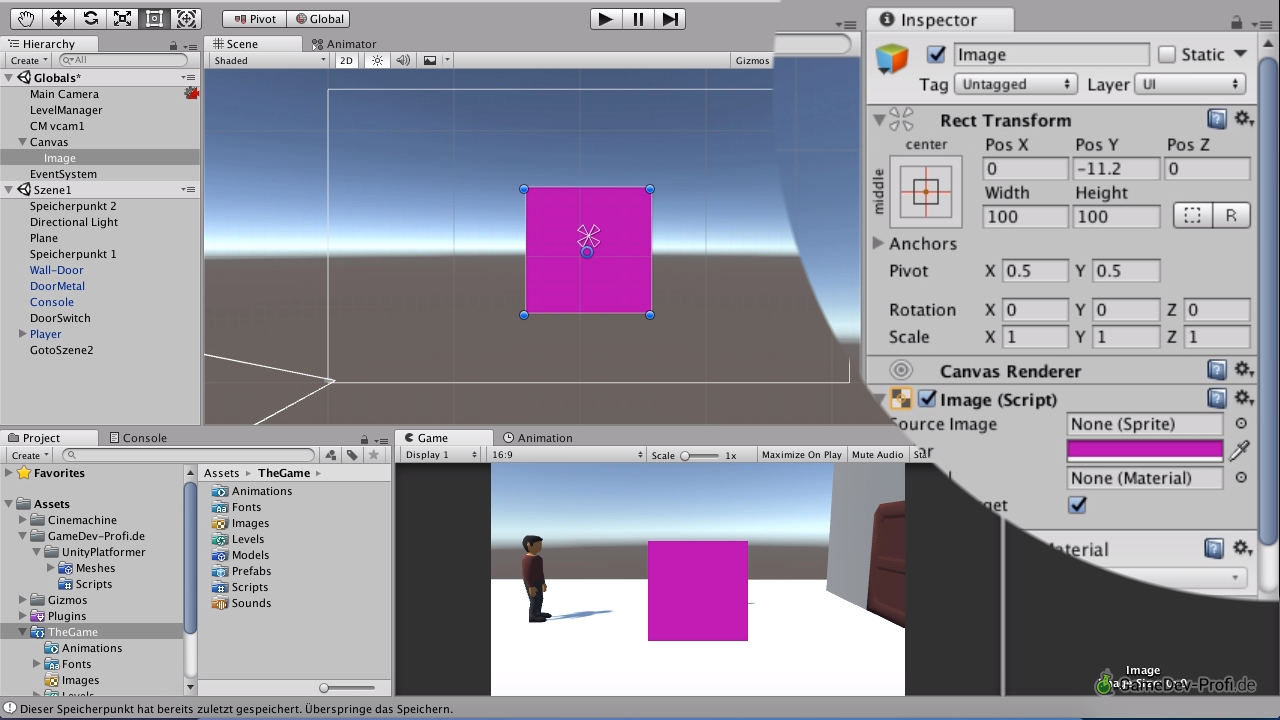
Task: Open Canvas Renderer gear settings
Action: [x=1243, y=370]
